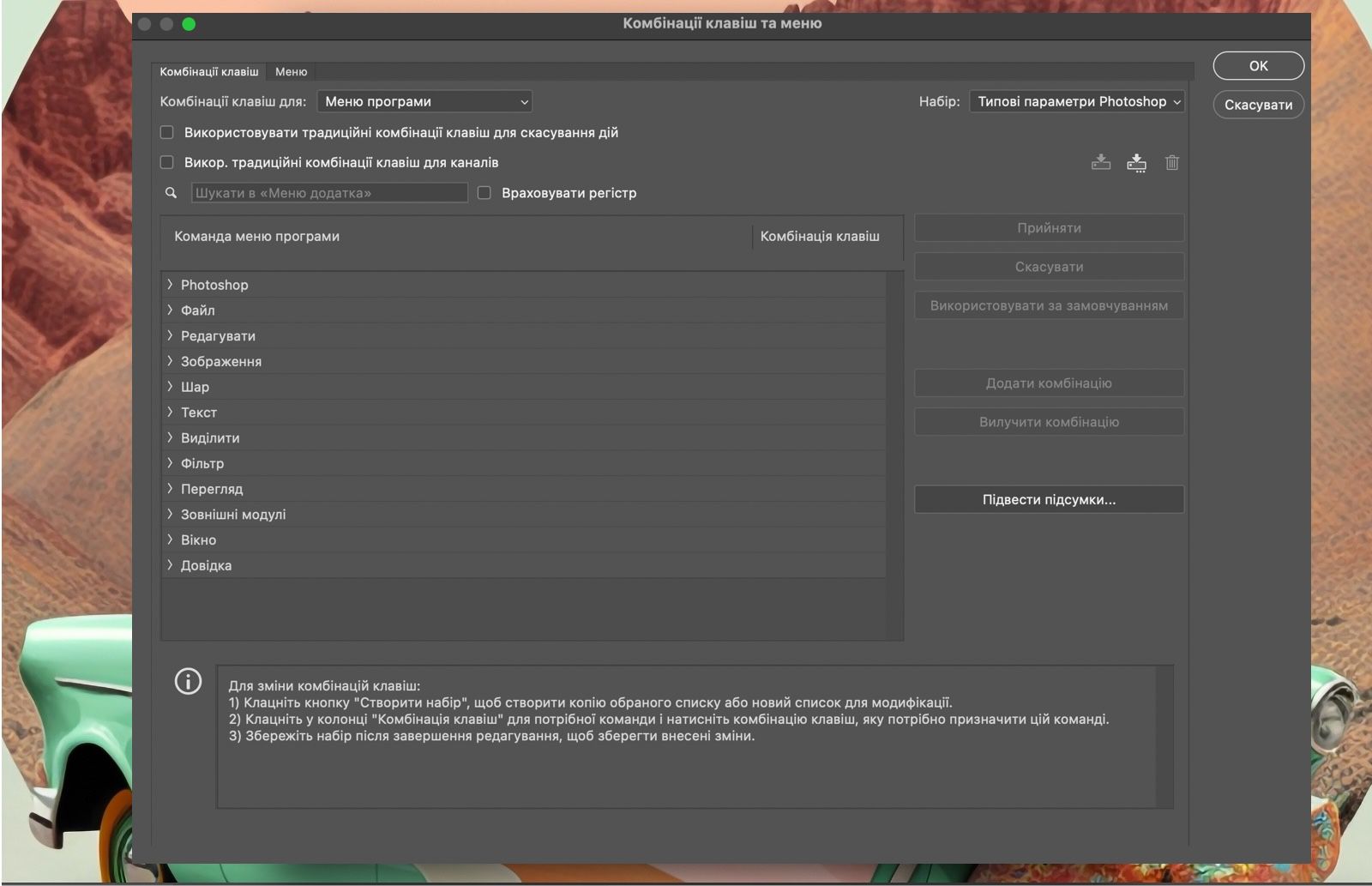Screen dimensions: 1372x886
Task: Click the "Підвести підсумки..." button
Action: (1049, 499)
